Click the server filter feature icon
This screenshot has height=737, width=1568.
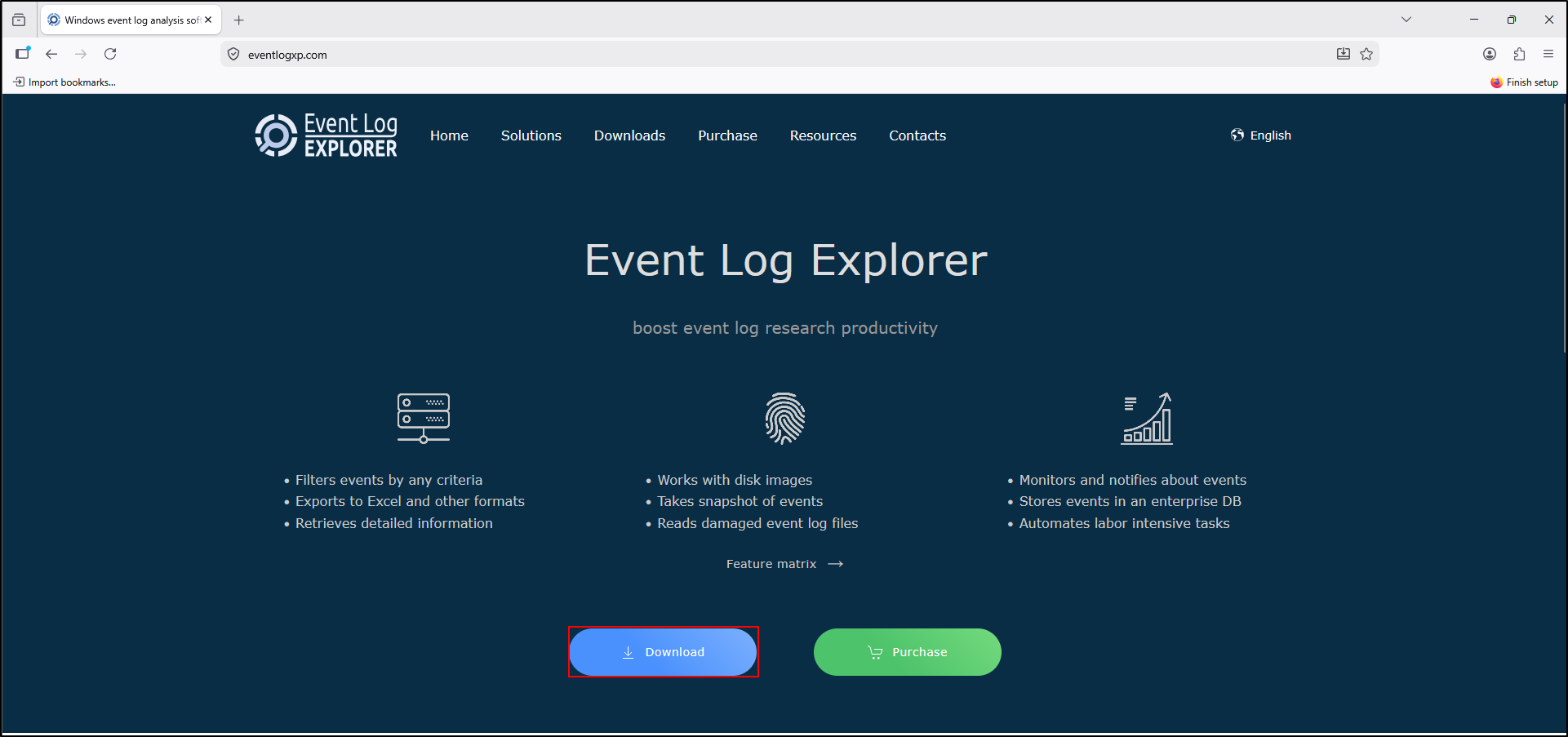click(x=423, y=418)
